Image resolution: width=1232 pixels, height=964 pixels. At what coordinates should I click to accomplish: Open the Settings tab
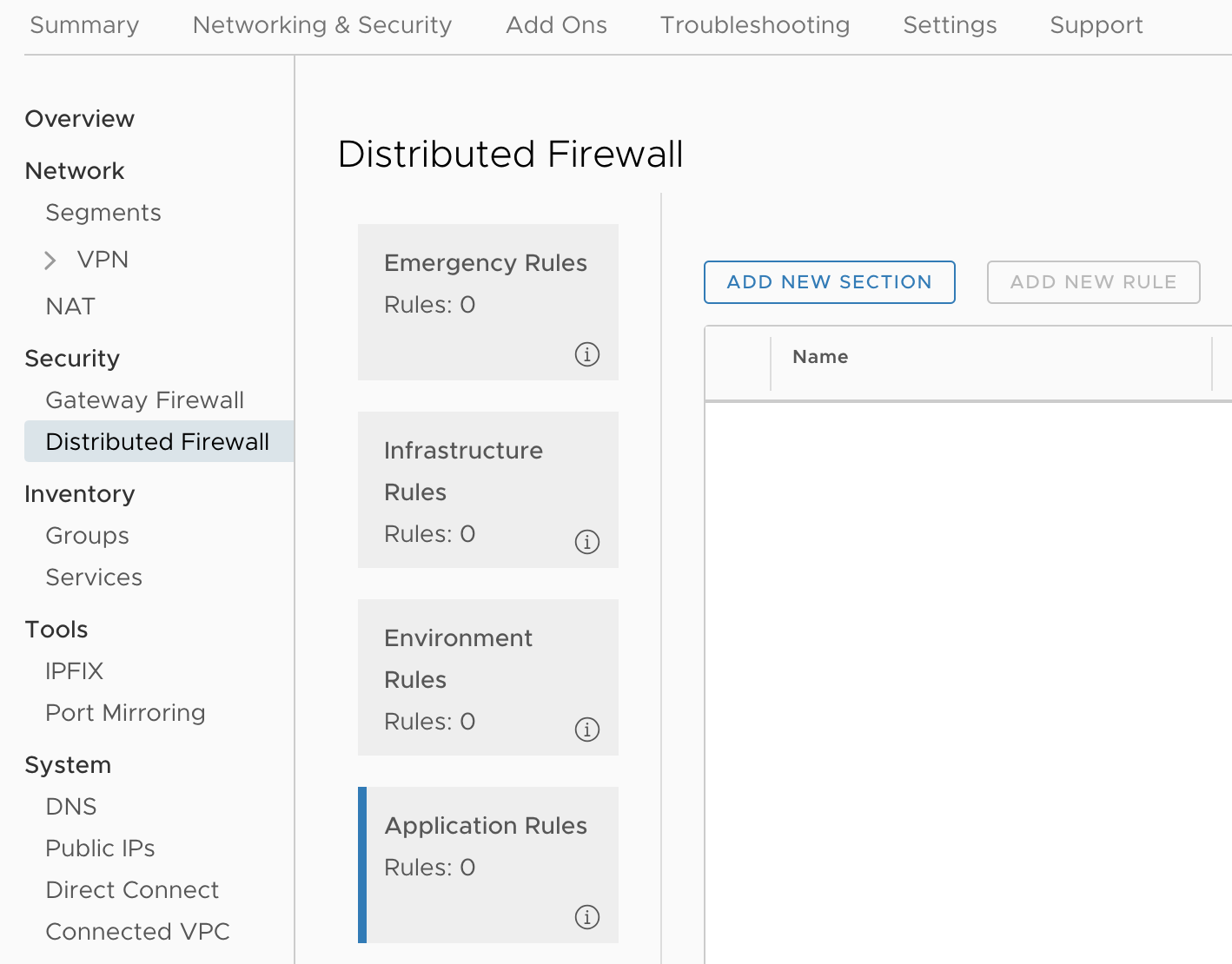[x=950, y=25]
